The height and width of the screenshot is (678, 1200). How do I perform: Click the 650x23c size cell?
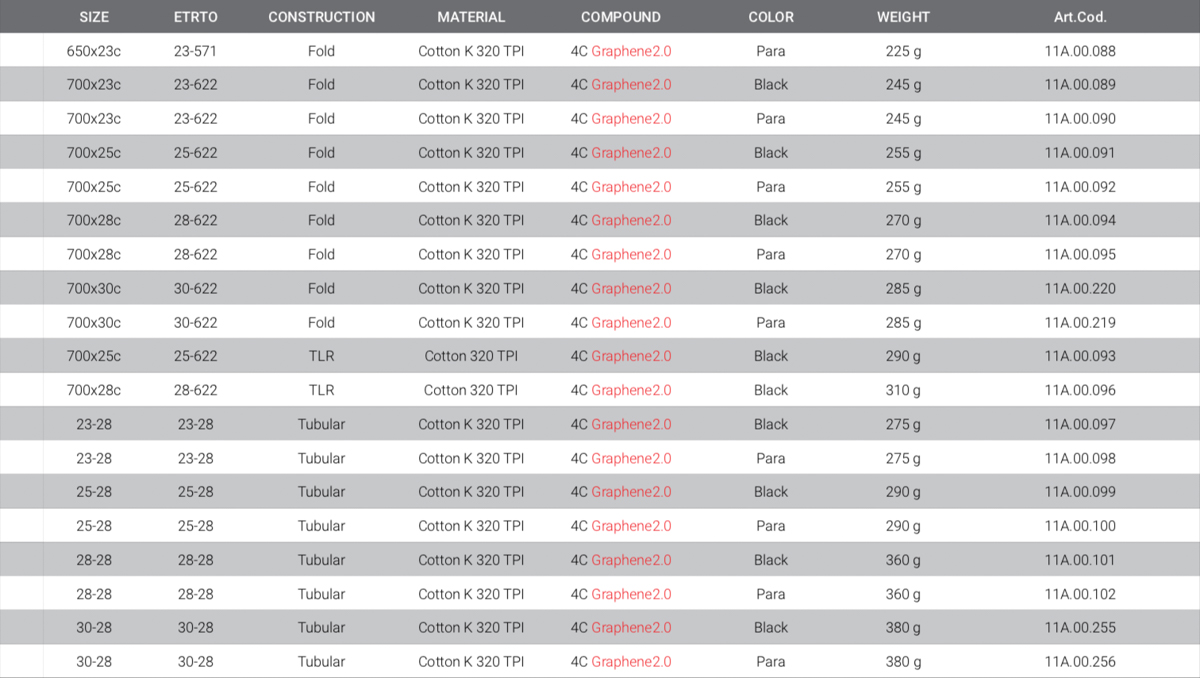[94, 51]
